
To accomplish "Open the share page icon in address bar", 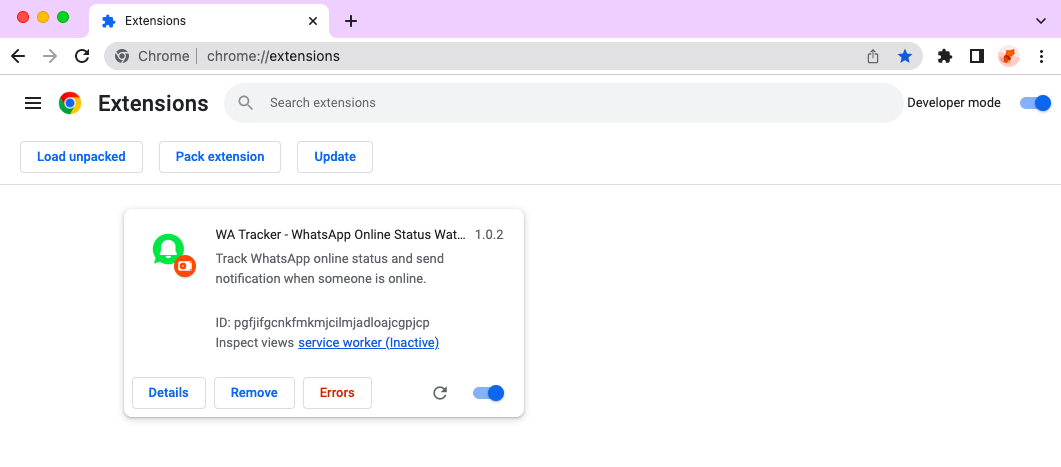I will point(873,56).
